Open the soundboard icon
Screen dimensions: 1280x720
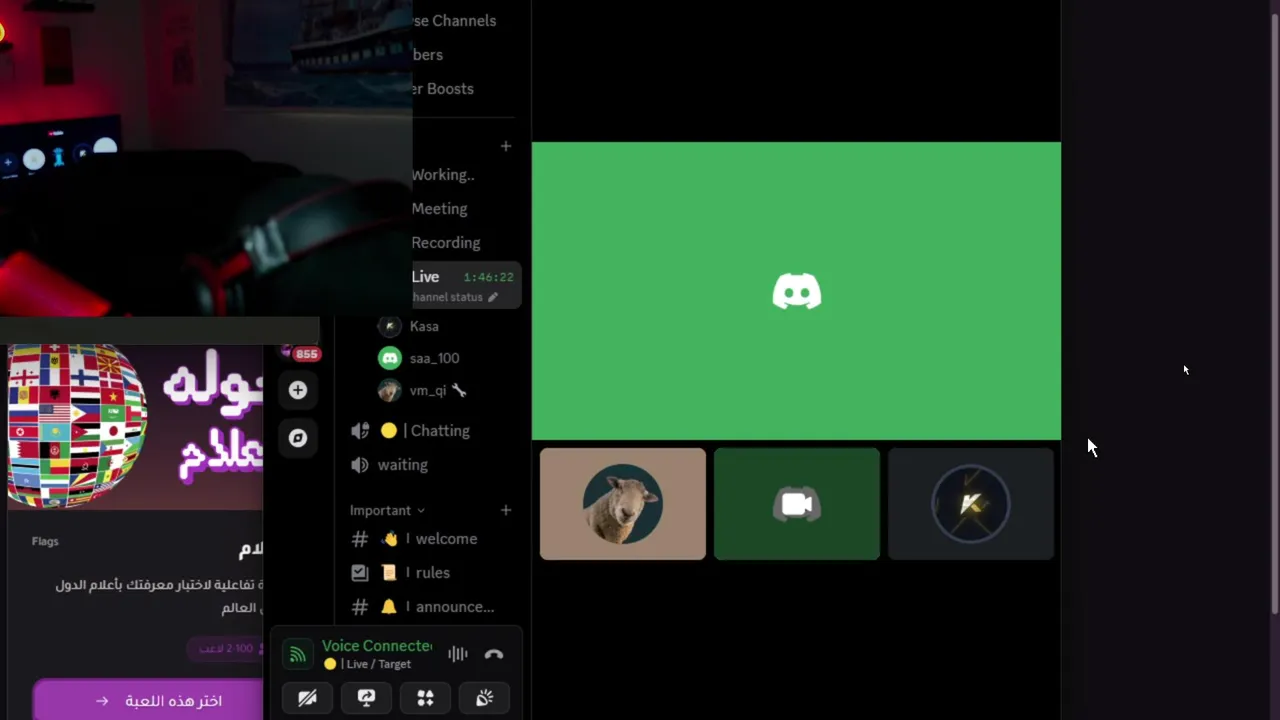coord(485,698)
